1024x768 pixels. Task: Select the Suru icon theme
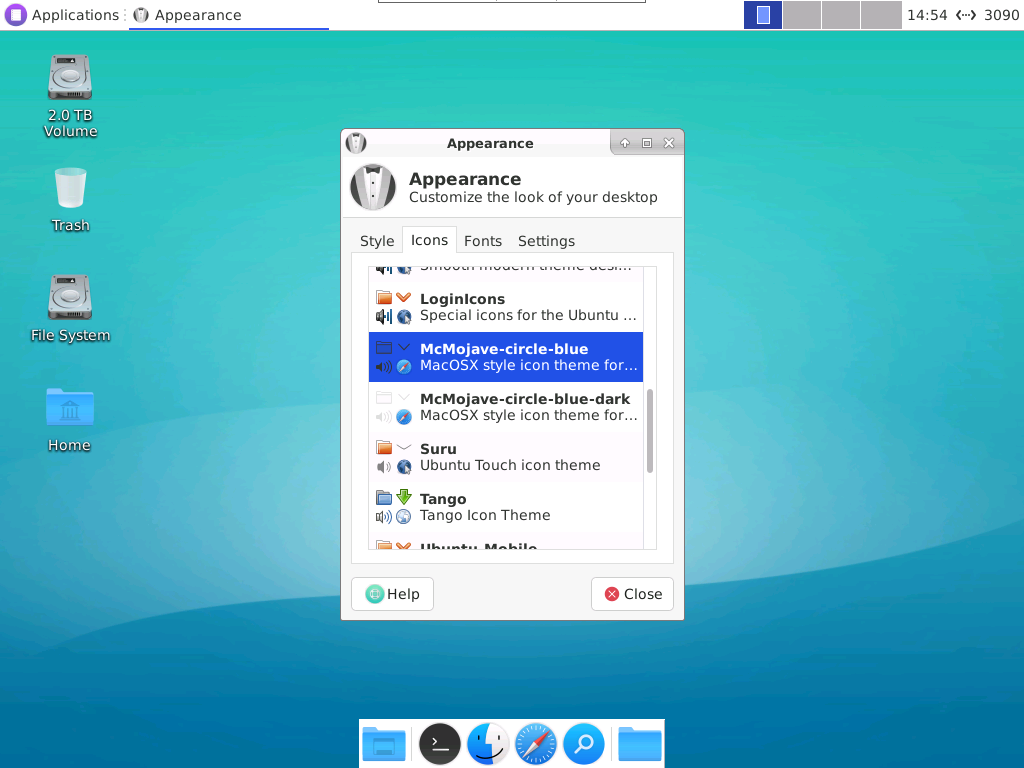tap(505, 457)
